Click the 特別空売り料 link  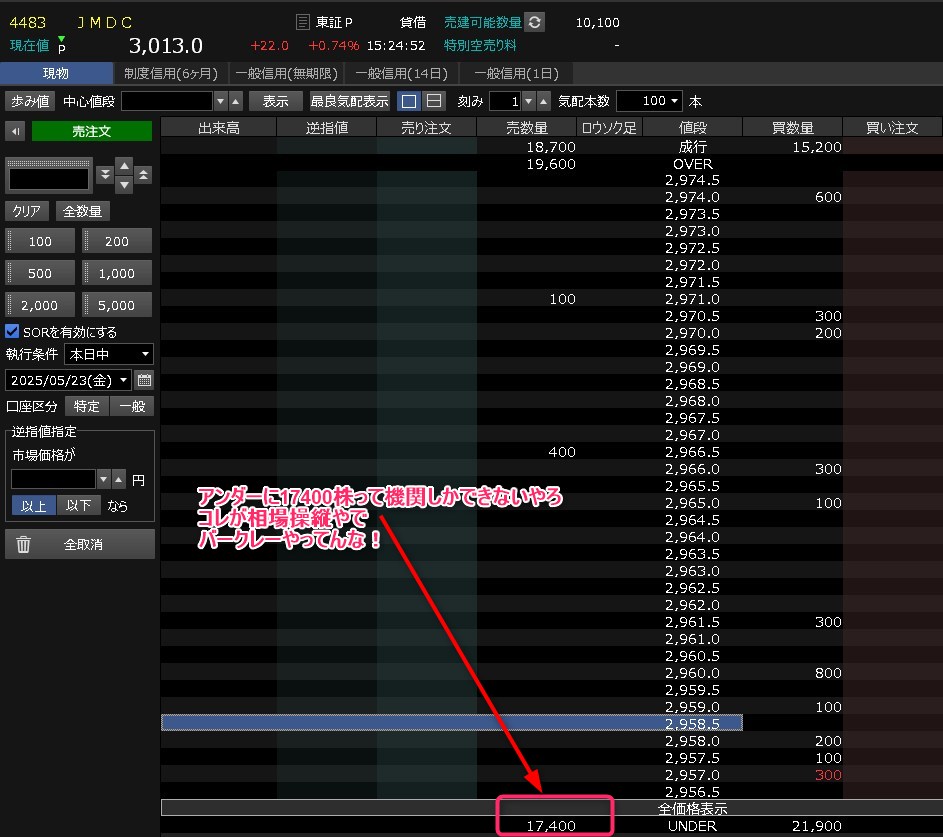pos(480,45)
